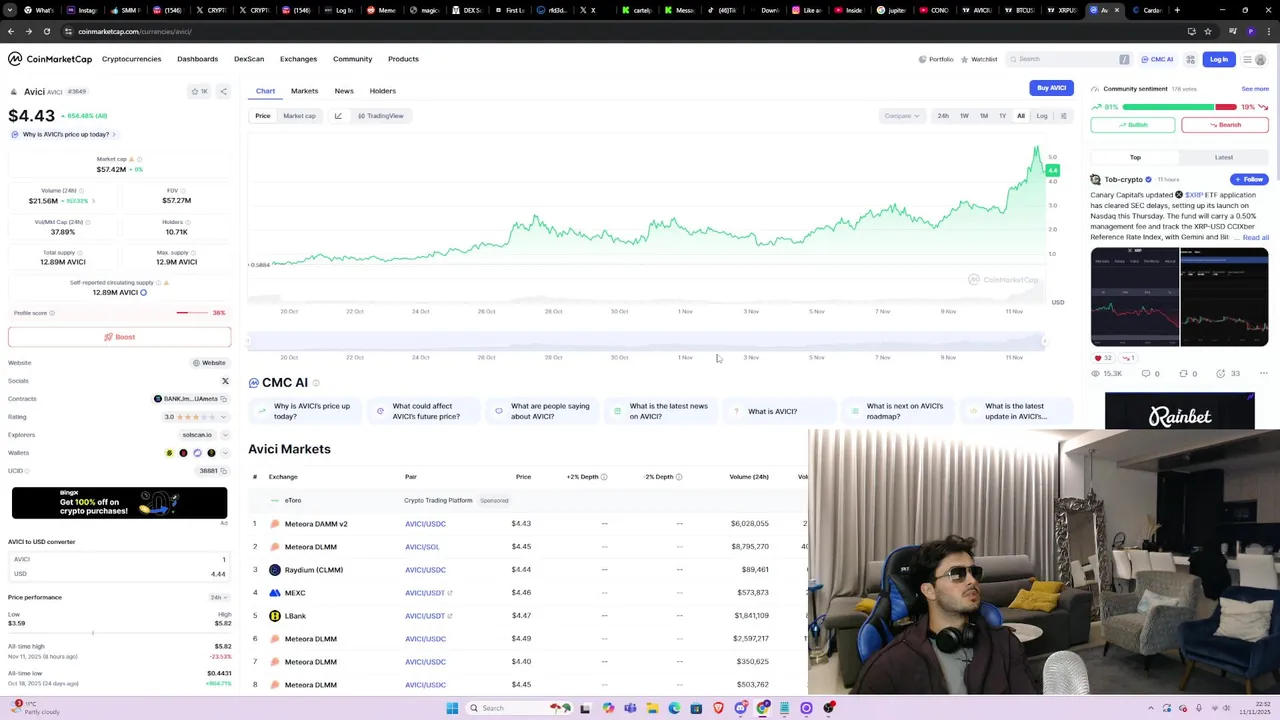Switch to the News tab
This screenshot has width=1280, height=720.
pos(344,91)
